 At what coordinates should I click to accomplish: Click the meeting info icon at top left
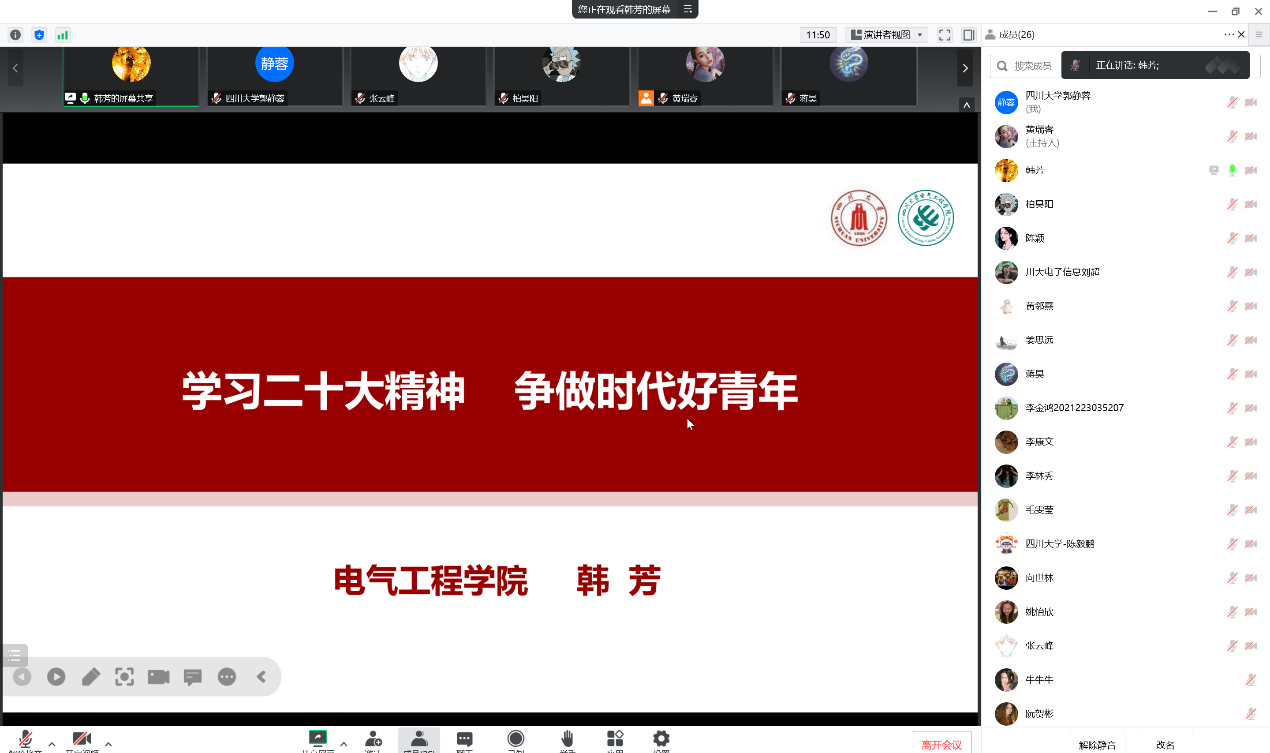click(15, 35)
